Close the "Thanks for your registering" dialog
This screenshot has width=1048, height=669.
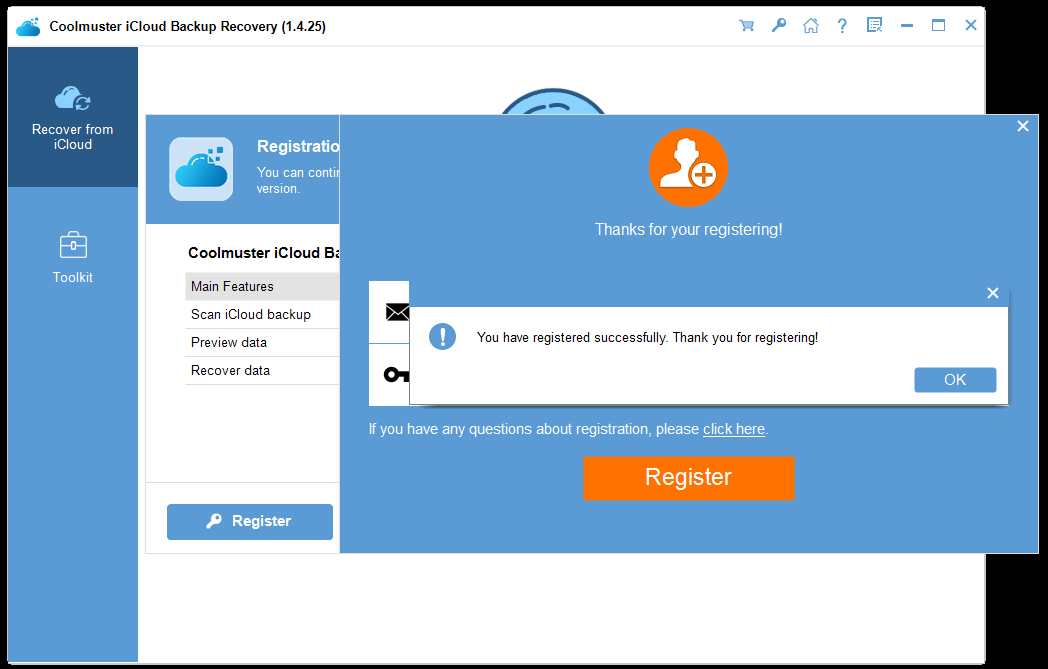coord(1022,126)
